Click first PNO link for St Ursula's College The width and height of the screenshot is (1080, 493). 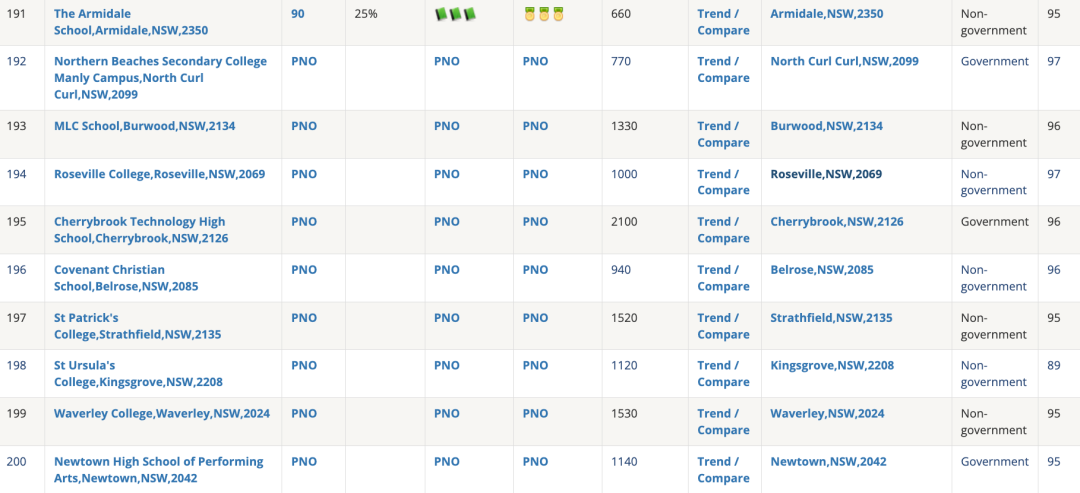[304, 366]
